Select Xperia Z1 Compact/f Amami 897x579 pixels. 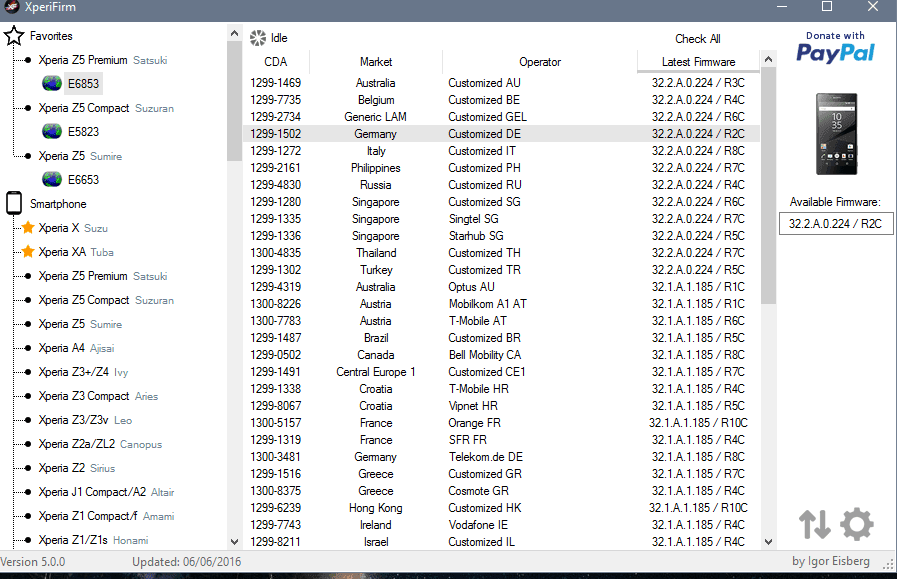pos(106,516)
